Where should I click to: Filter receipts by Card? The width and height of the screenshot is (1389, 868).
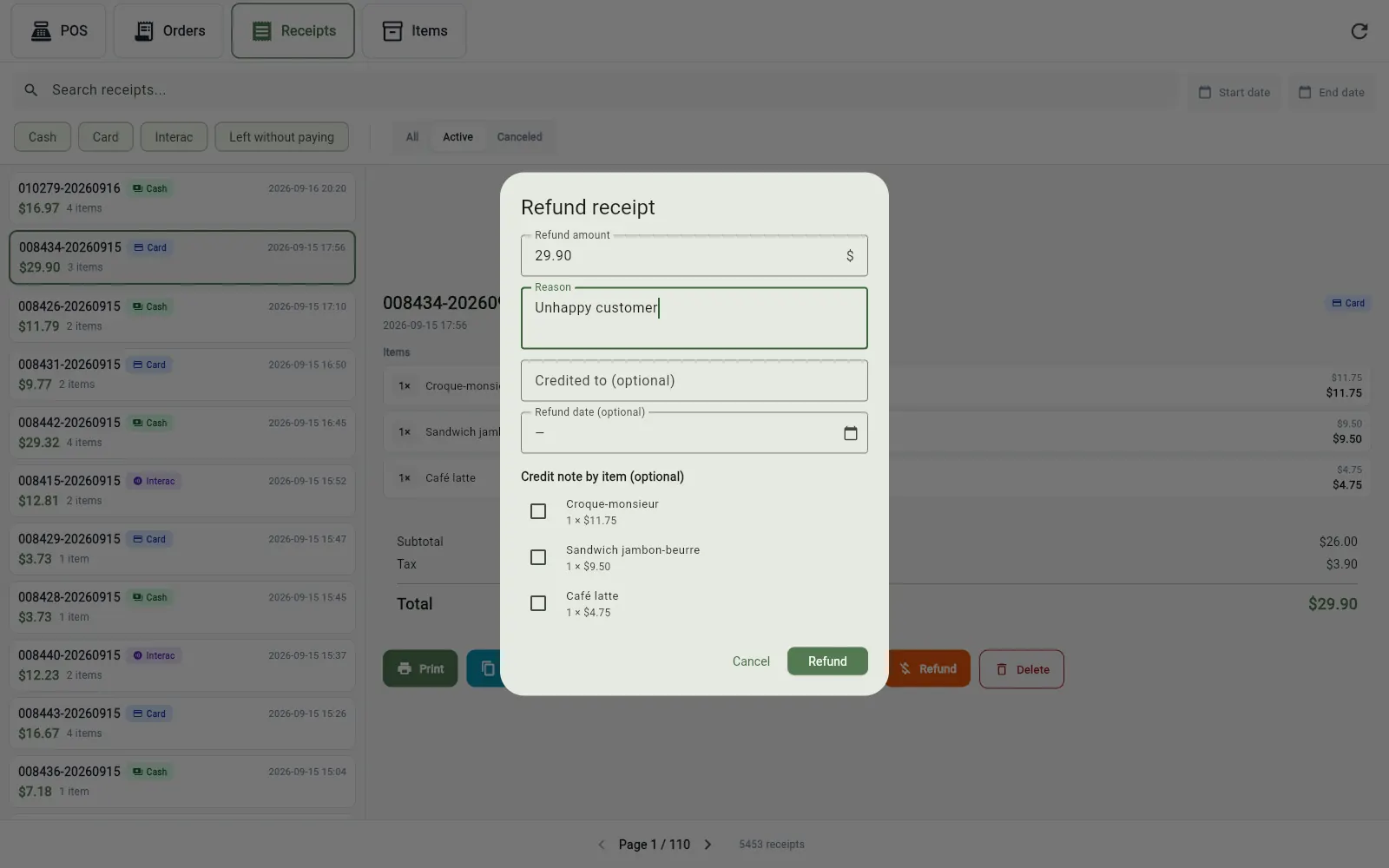106,137
